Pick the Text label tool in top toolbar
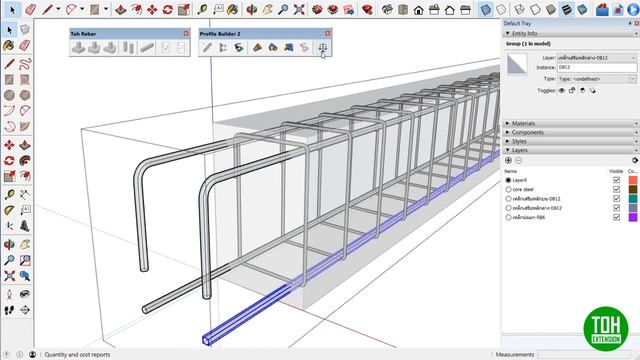This screenshot has width=640, height=360. point(218,9)
